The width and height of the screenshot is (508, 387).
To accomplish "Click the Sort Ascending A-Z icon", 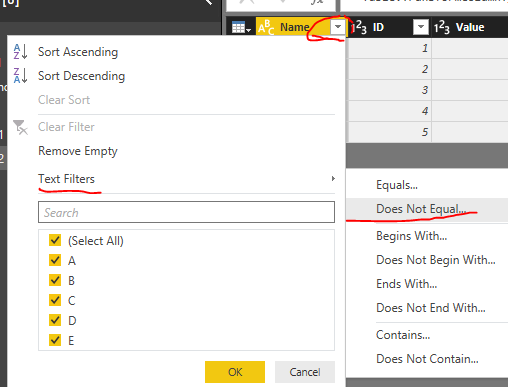I will 20,52.
